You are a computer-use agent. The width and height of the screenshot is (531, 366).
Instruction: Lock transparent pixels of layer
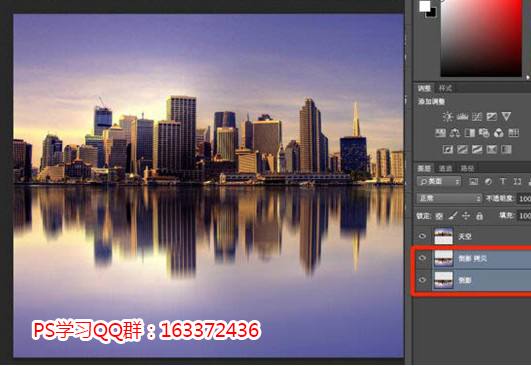click(439, 216)
